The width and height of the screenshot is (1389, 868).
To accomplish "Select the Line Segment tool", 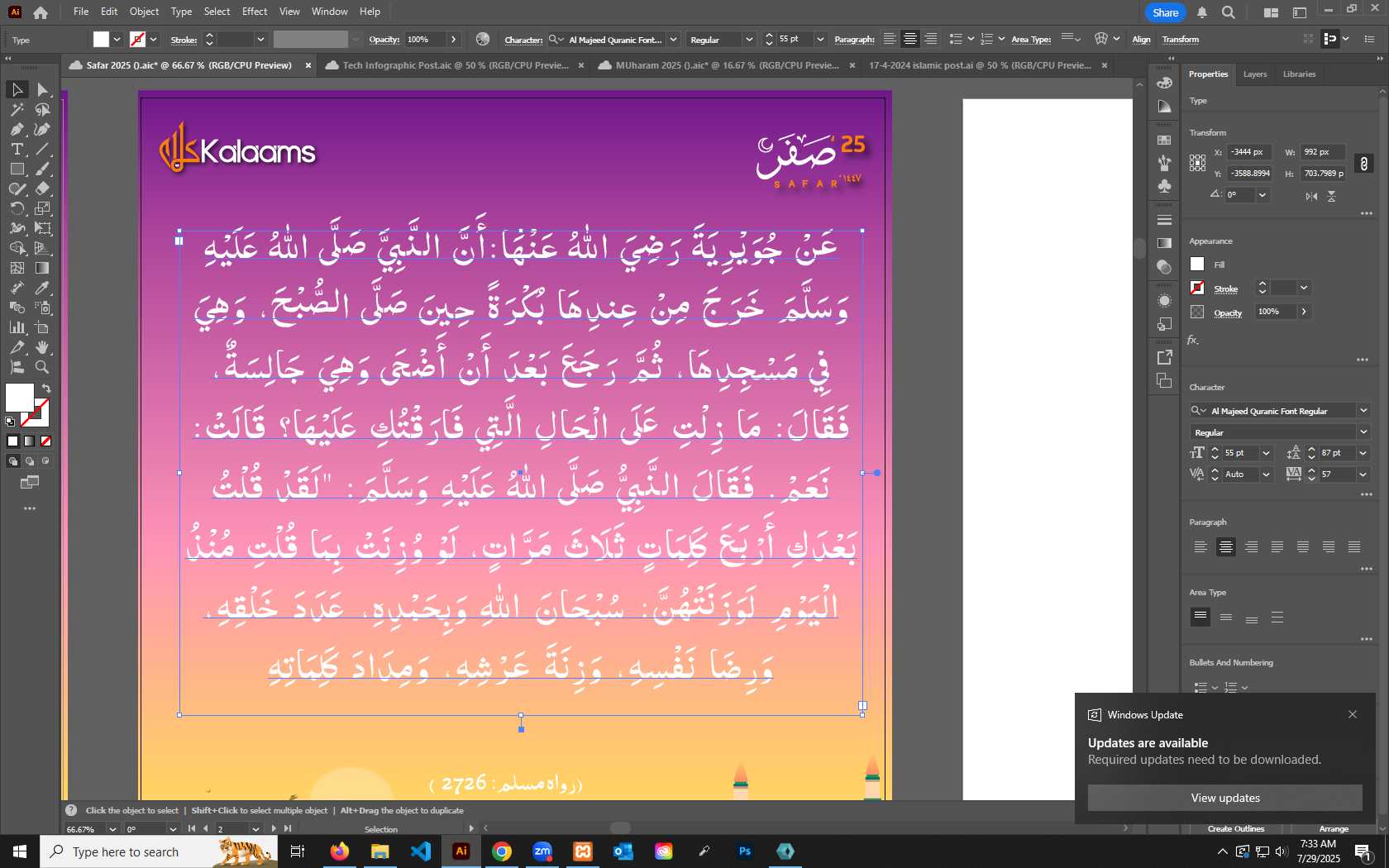I will (x=43, y=149).
